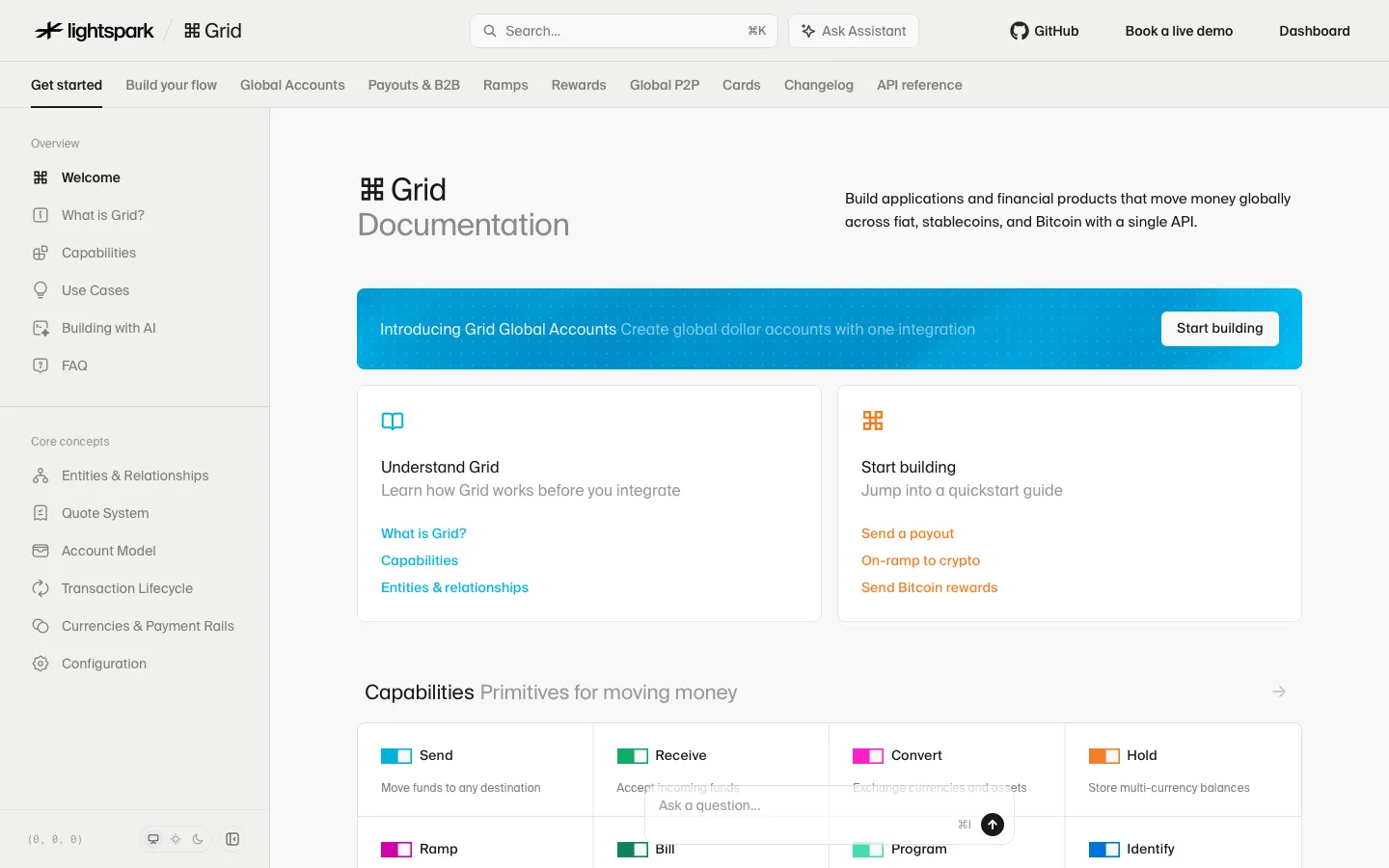The width and height of the screenshot is (1389, 868).
Task: Open the On-ramp to crypto link
Action: [920, 560]
